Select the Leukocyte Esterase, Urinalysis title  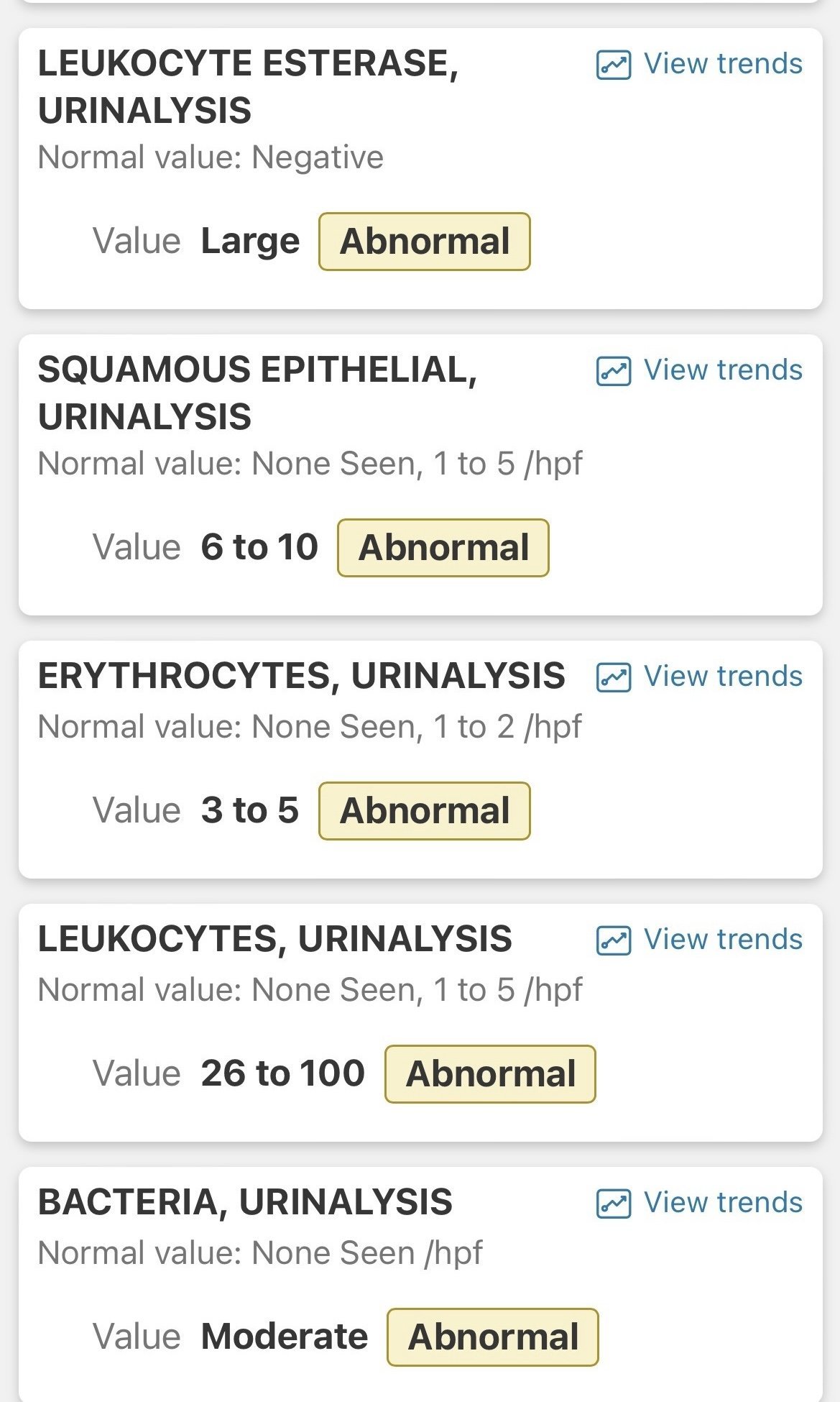[248, 86]
